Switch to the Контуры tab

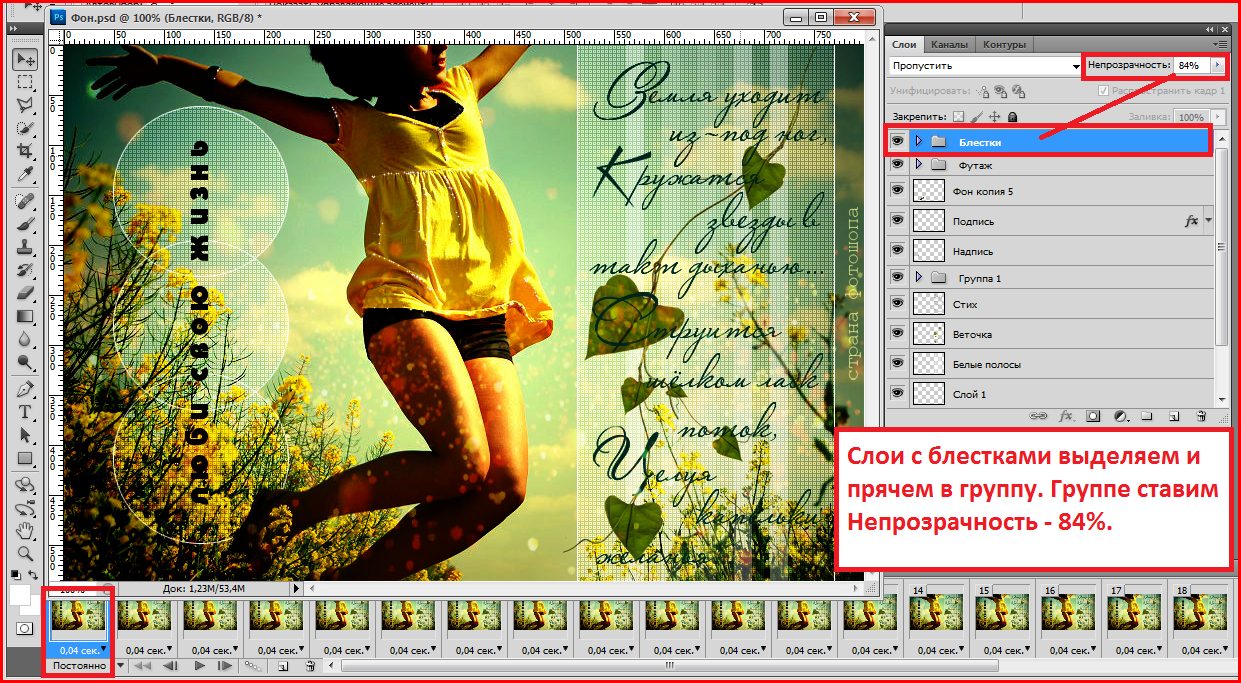(x=1004, y=45)
